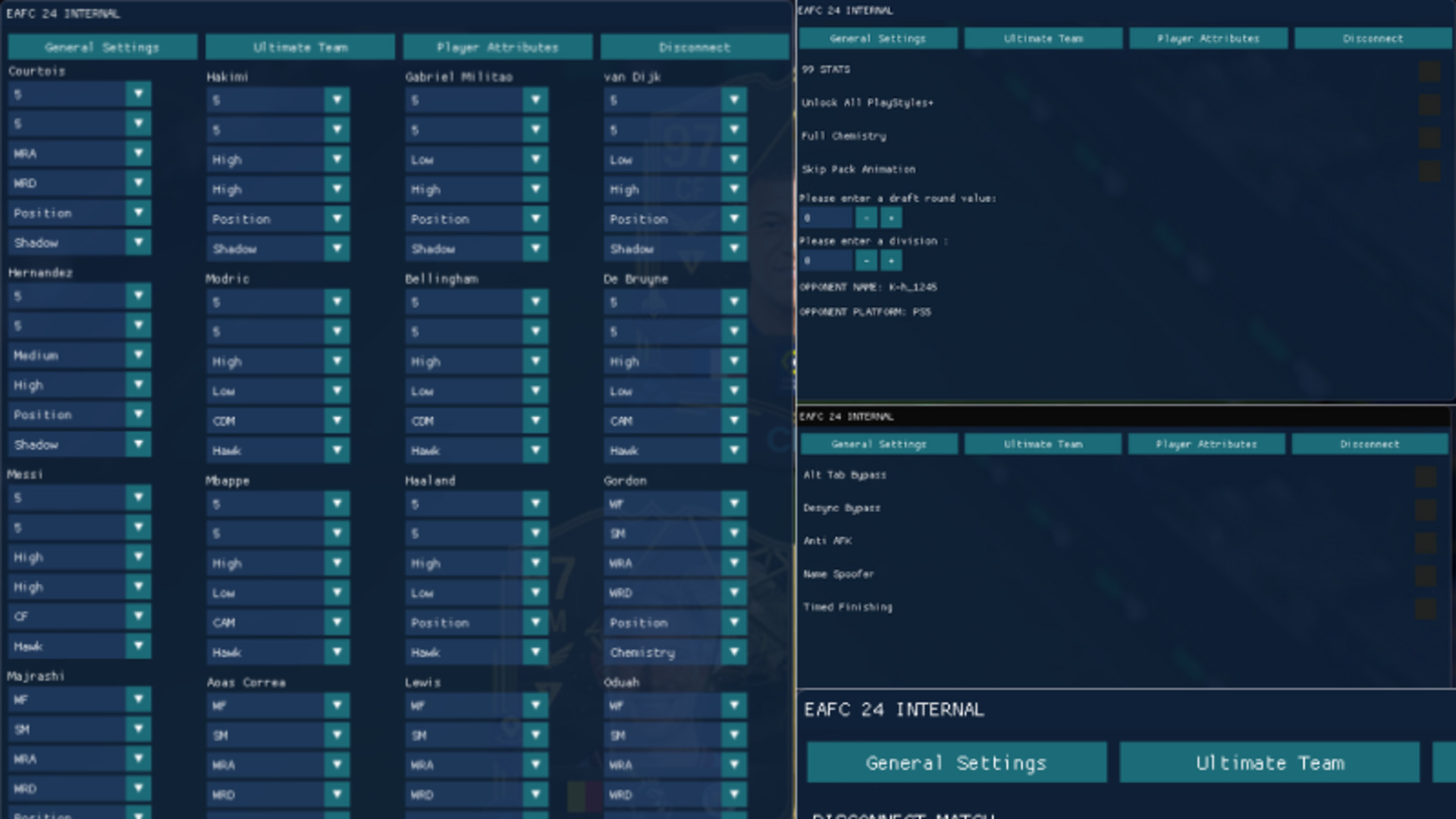Open Messi's CF position dropdown
This screenshot has width=1456, height=819.
click(x=138, y=617)
